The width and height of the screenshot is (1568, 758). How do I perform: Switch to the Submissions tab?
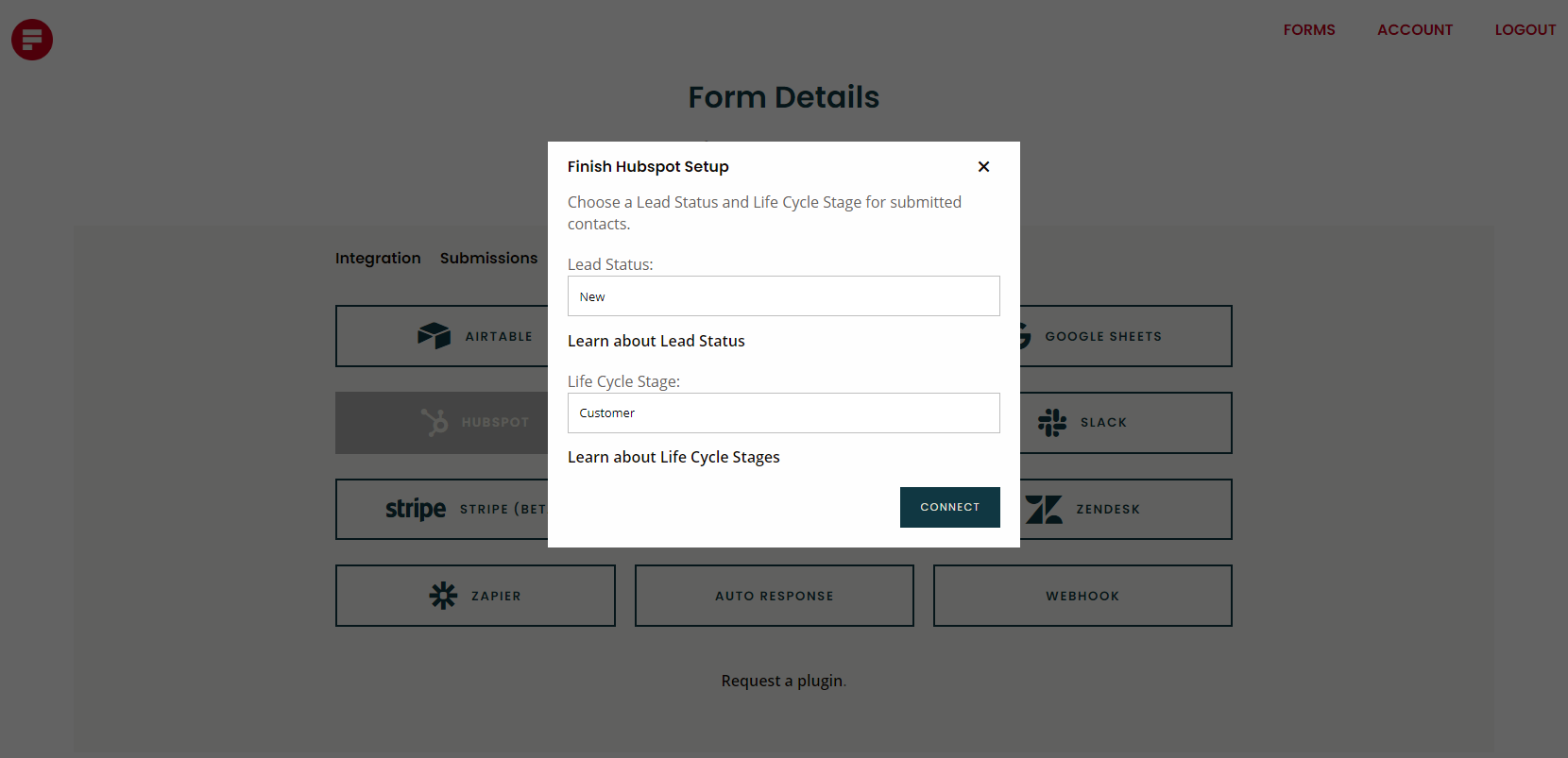tap(488, 258)
